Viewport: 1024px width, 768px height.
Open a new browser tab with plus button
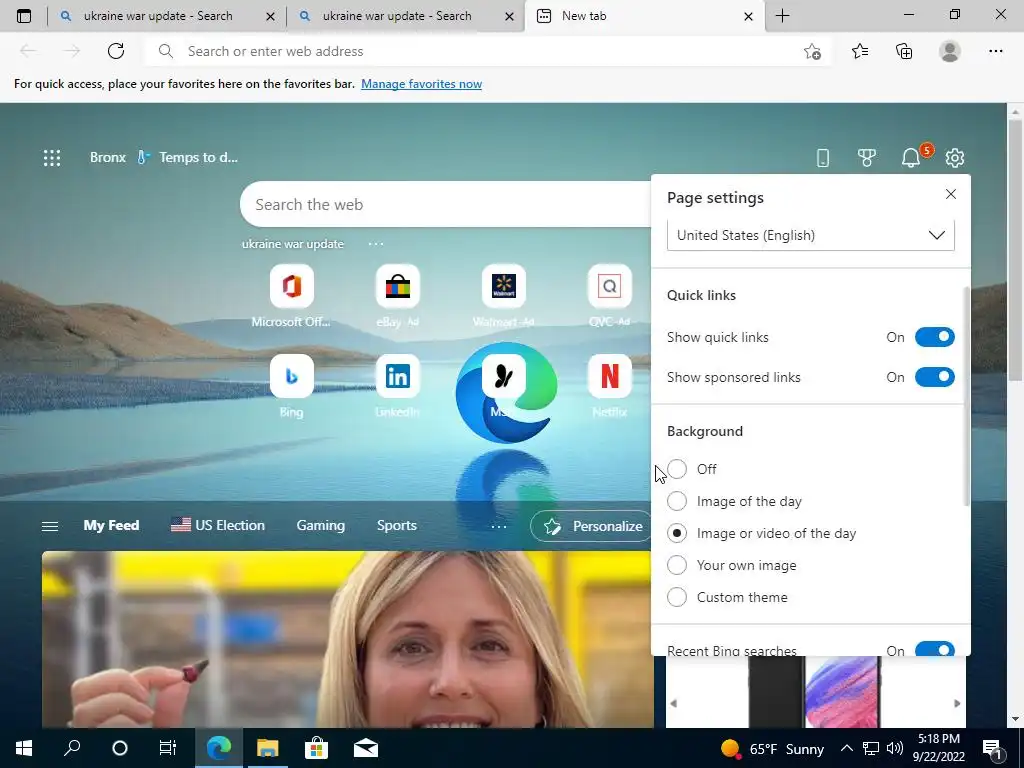pos(782,16)
